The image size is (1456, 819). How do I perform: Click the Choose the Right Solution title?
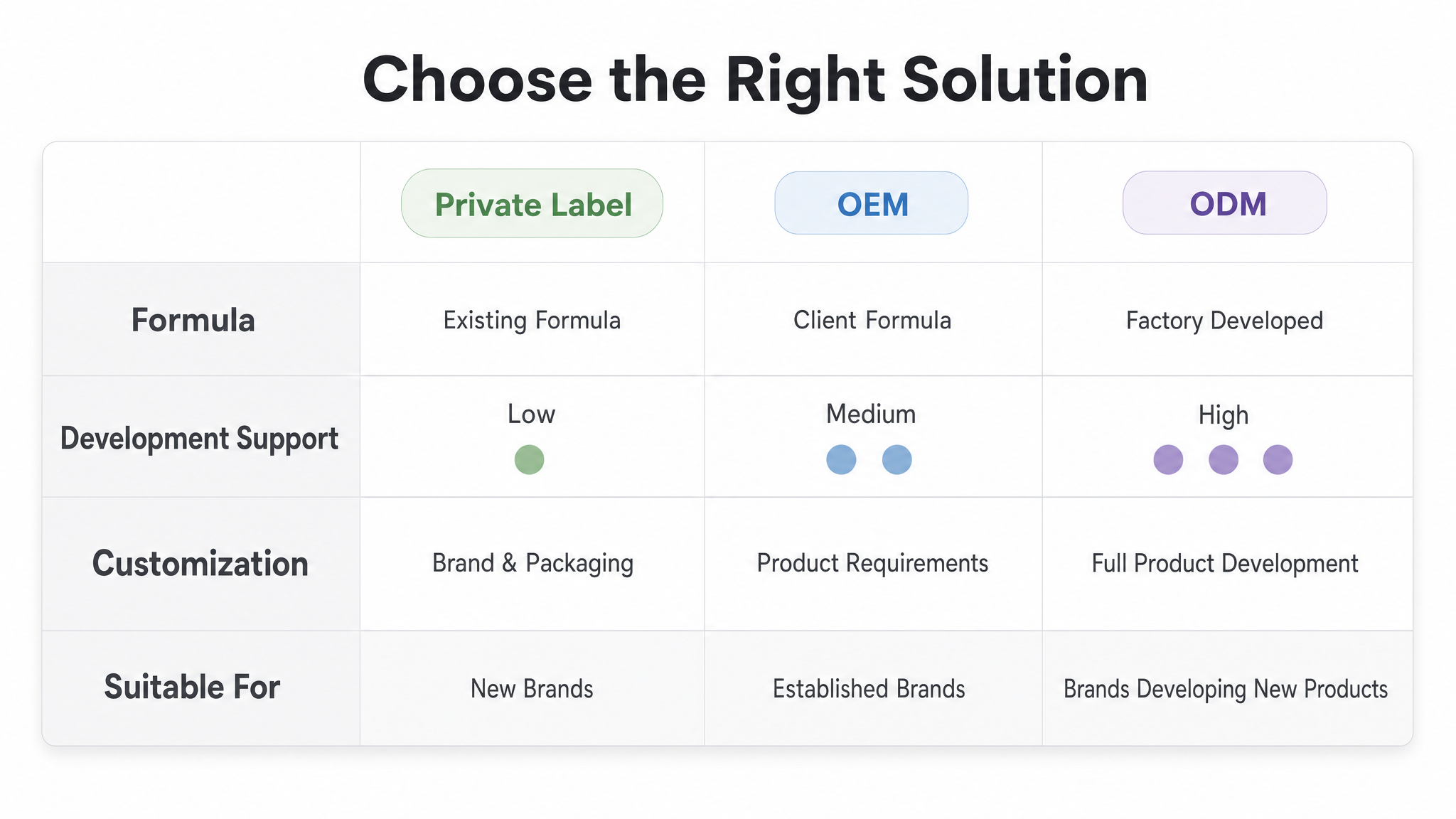[755, 80]
